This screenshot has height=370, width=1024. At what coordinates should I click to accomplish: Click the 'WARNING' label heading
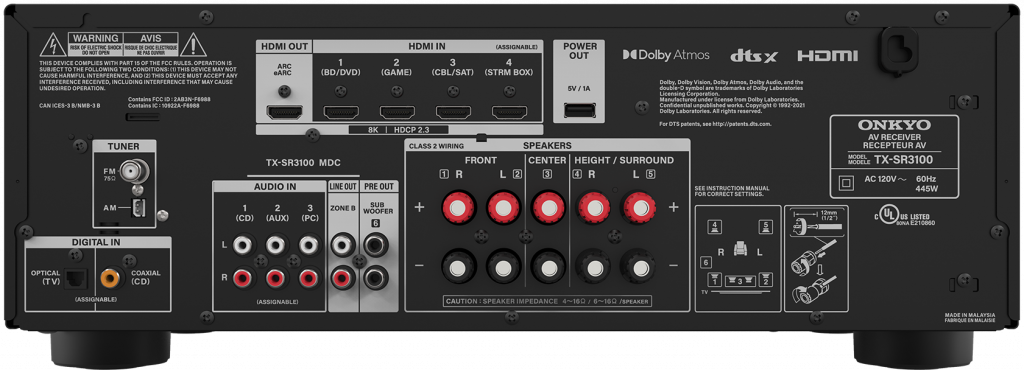tap(95, 39)
